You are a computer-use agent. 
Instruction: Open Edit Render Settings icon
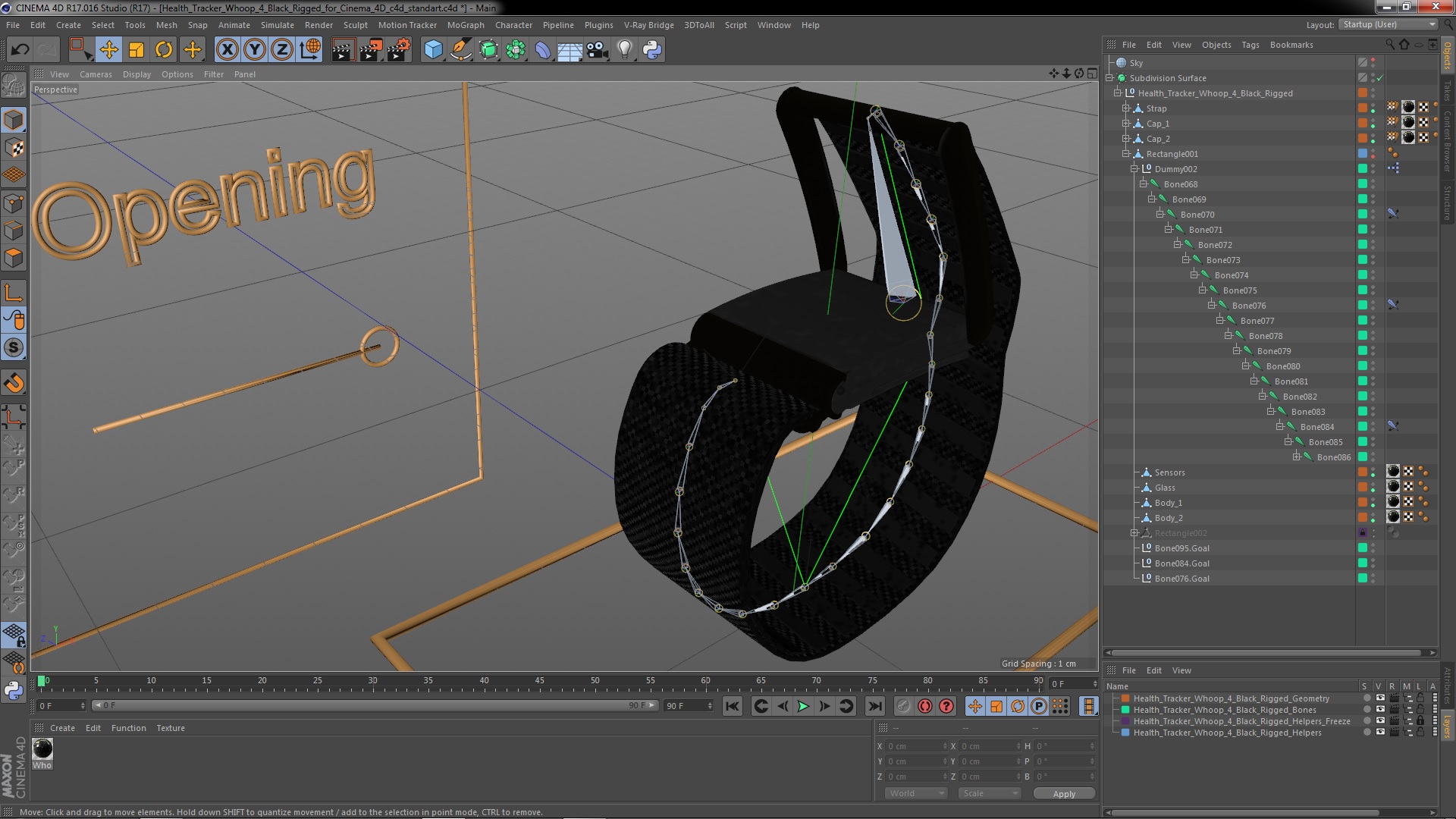click(399, 50)
